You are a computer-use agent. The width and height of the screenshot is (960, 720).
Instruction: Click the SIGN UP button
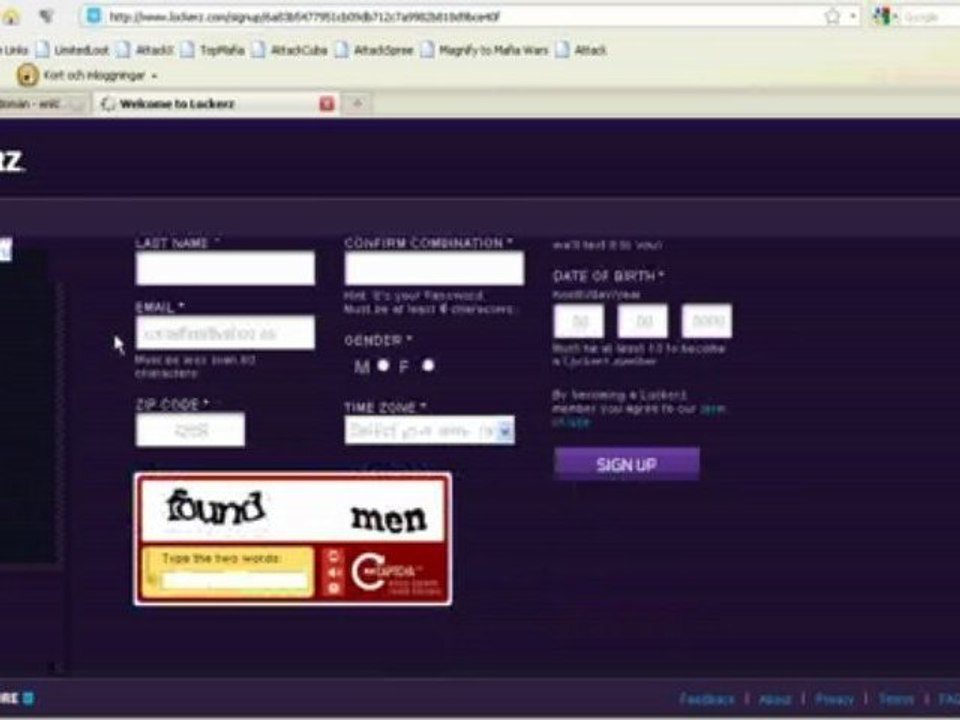pos(626,464)
